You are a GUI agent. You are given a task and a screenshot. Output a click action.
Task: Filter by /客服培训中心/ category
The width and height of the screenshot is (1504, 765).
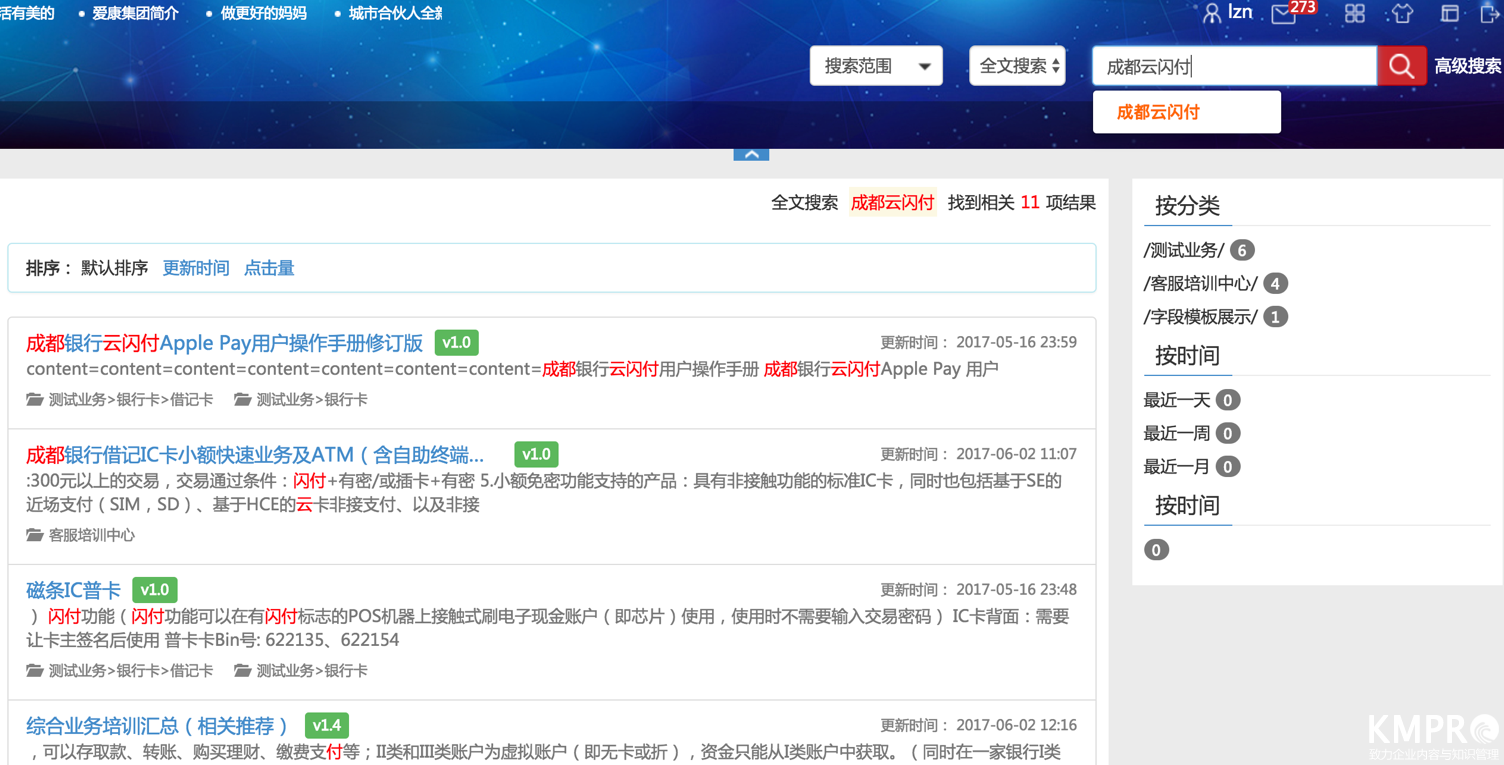point(1201,283)
